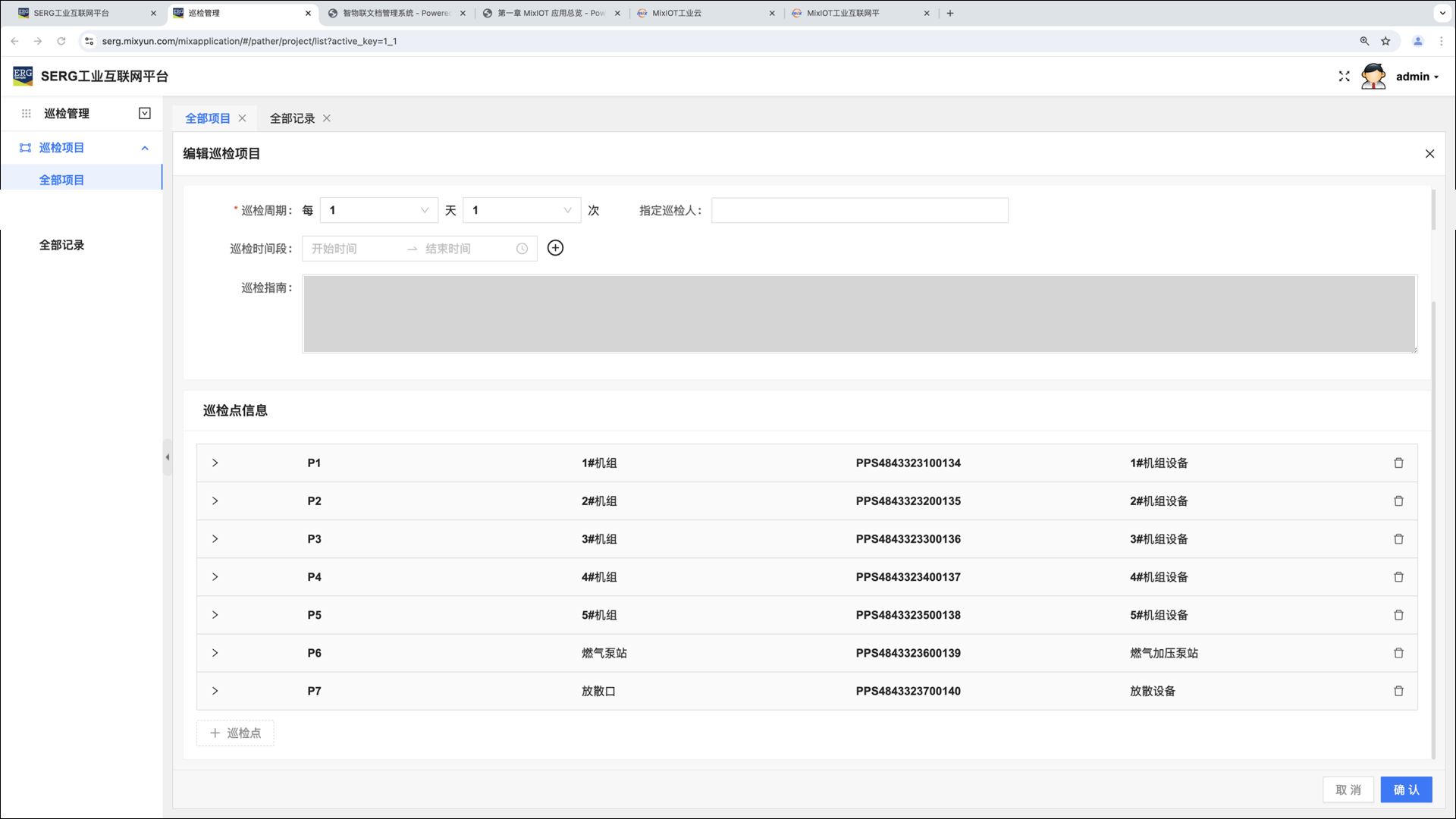This screenshot has height=819, width=1456.
Task: Toggle the 巡检管理 menu collapse box
Action: click(145, 114)
